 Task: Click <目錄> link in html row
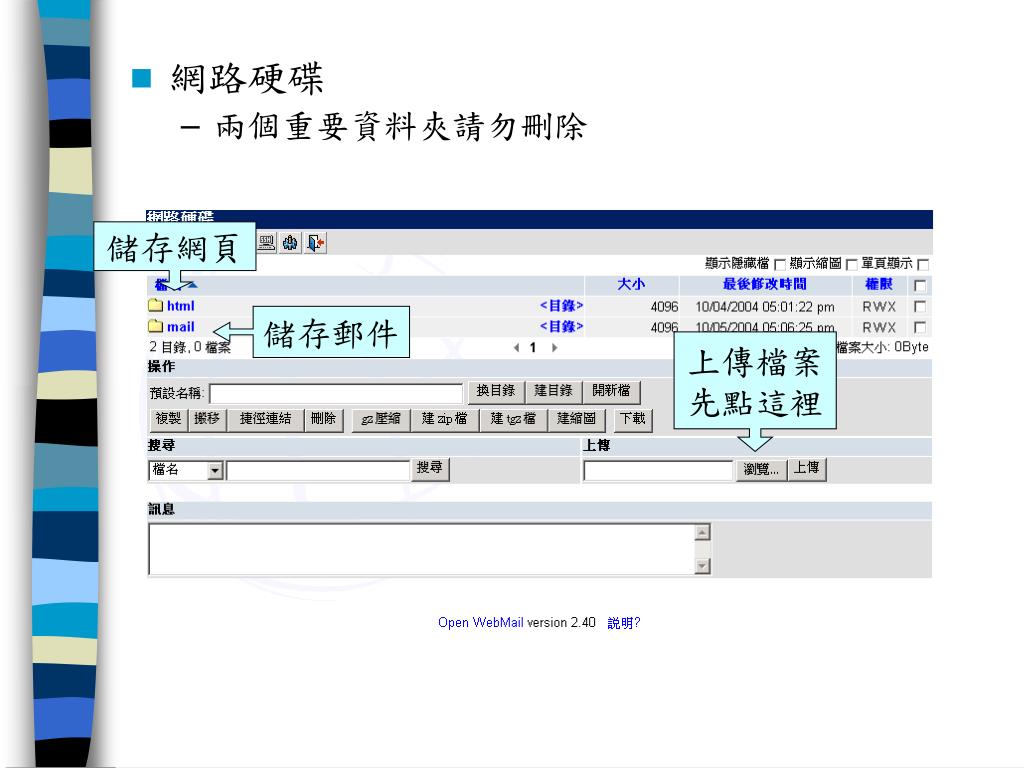pos(561,306)
